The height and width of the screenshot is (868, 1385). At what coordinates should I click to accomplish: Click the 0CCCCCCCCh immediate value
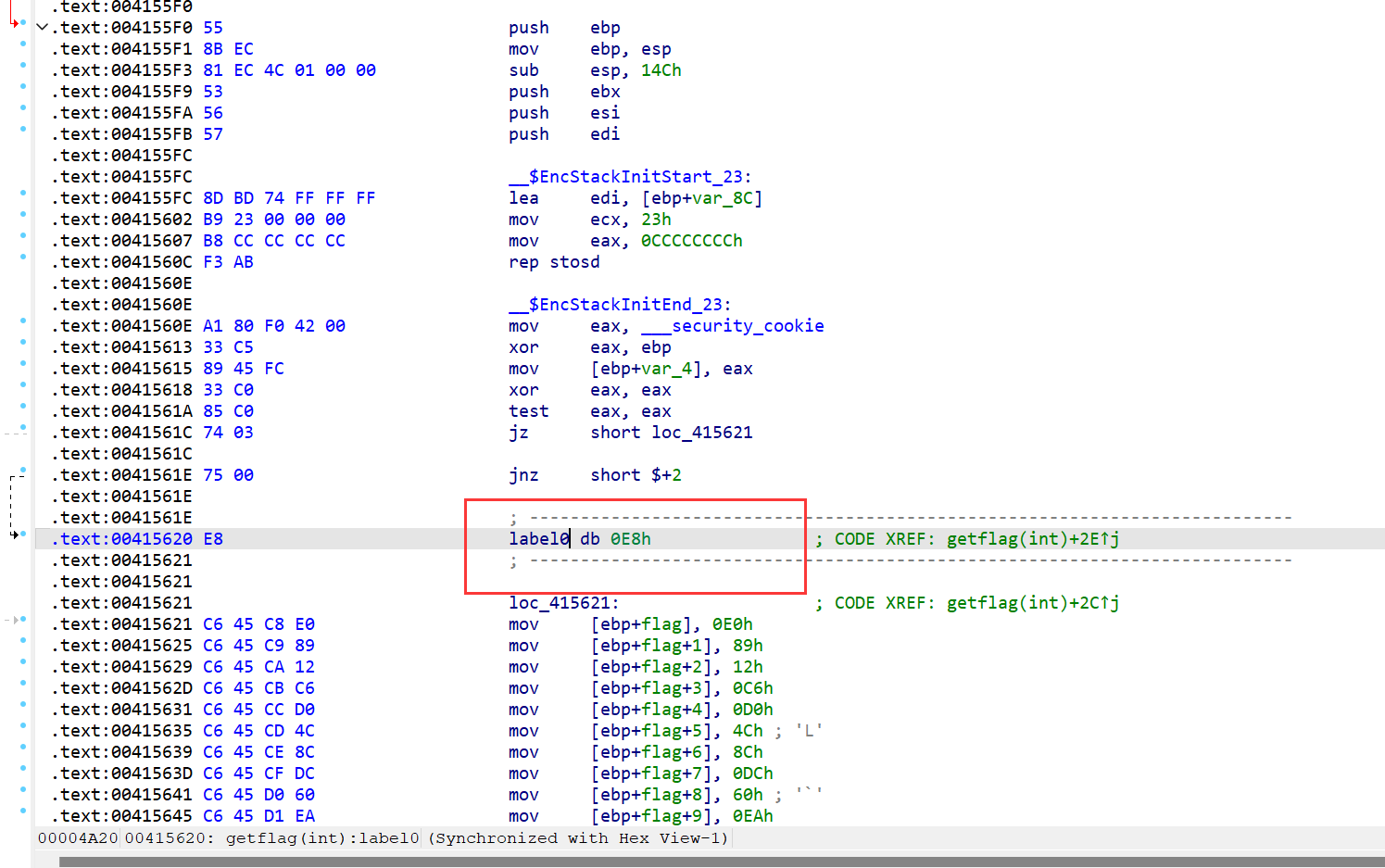point(691,241)
